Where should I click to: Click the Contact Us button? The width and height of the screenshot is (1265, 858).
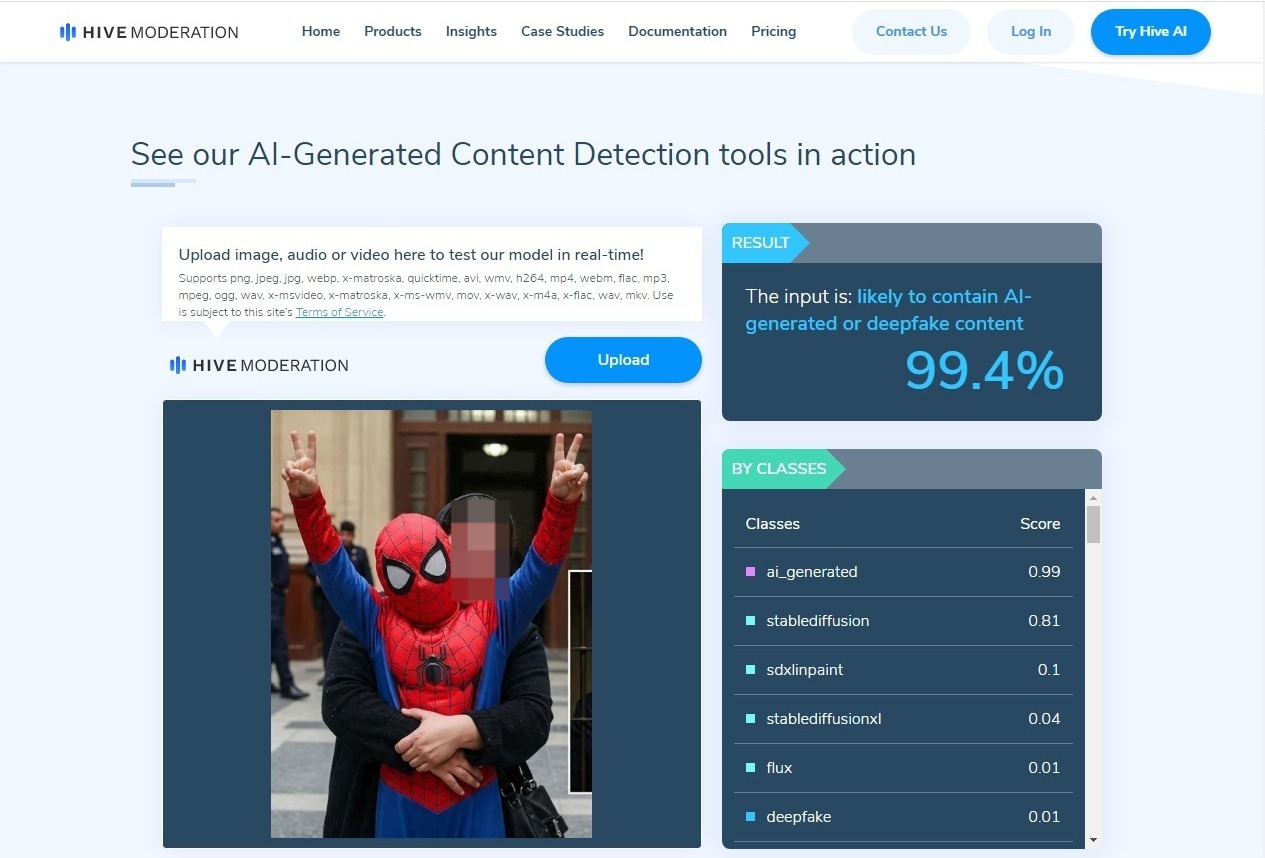click(x=911, y=32)
